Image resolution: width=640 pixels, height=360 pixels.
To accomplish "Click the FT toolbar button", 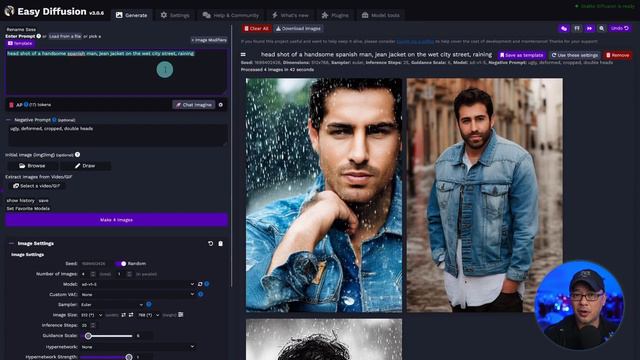I will 577,28.
